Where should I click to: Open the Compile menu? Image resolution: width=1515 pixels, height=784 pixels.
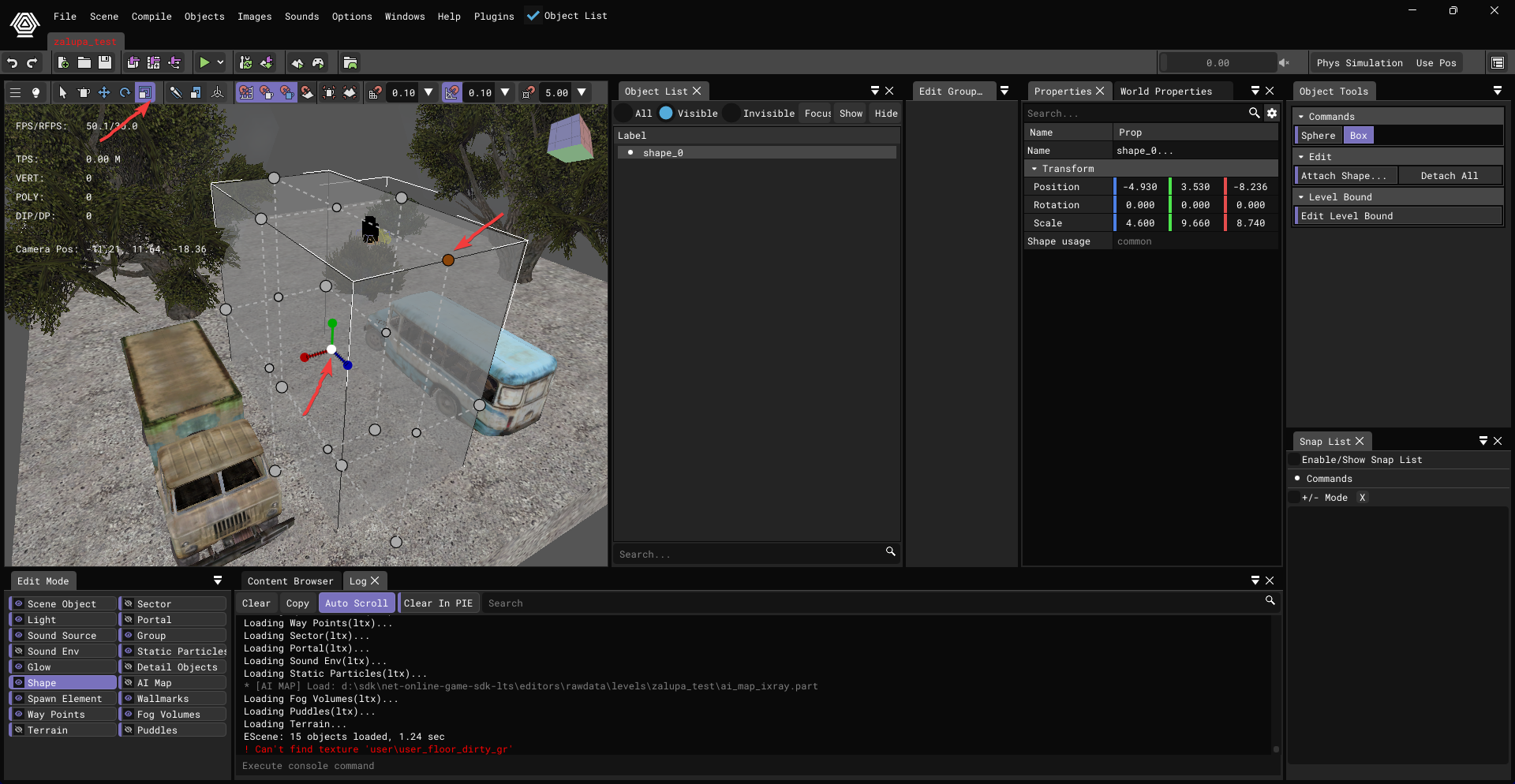[151, 16]
